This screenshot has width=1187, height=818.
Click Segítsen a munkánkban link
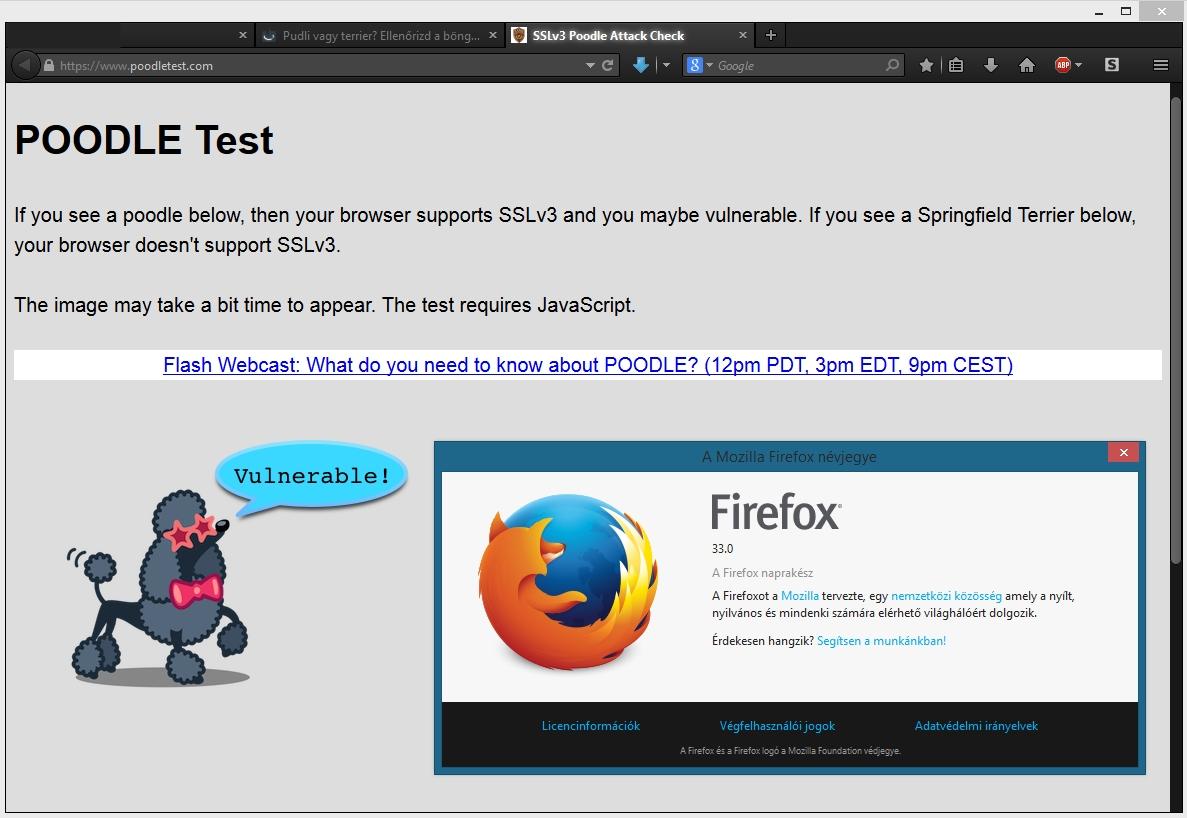[881, 641]
